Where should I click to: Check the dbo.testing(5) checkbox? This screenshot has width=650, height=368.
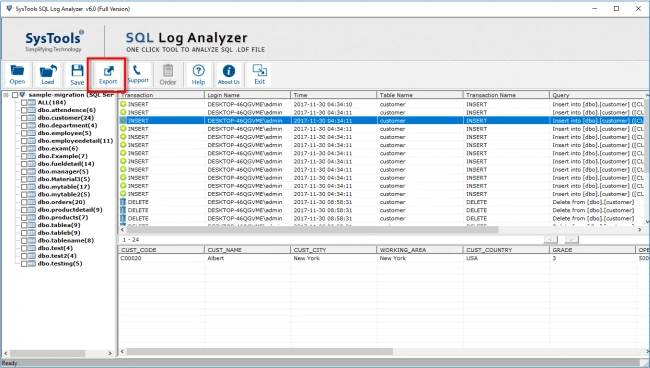(24, 264)
